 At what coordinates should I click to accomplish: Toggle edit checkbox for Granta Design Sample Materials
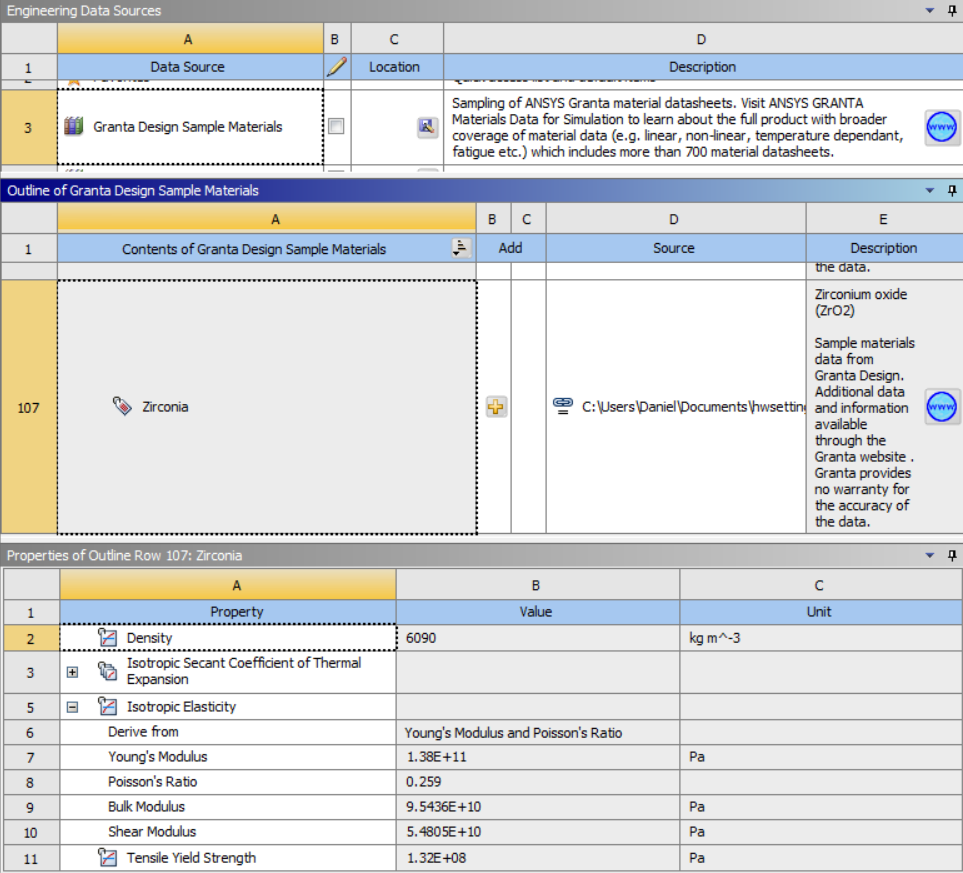pos(336,127)
